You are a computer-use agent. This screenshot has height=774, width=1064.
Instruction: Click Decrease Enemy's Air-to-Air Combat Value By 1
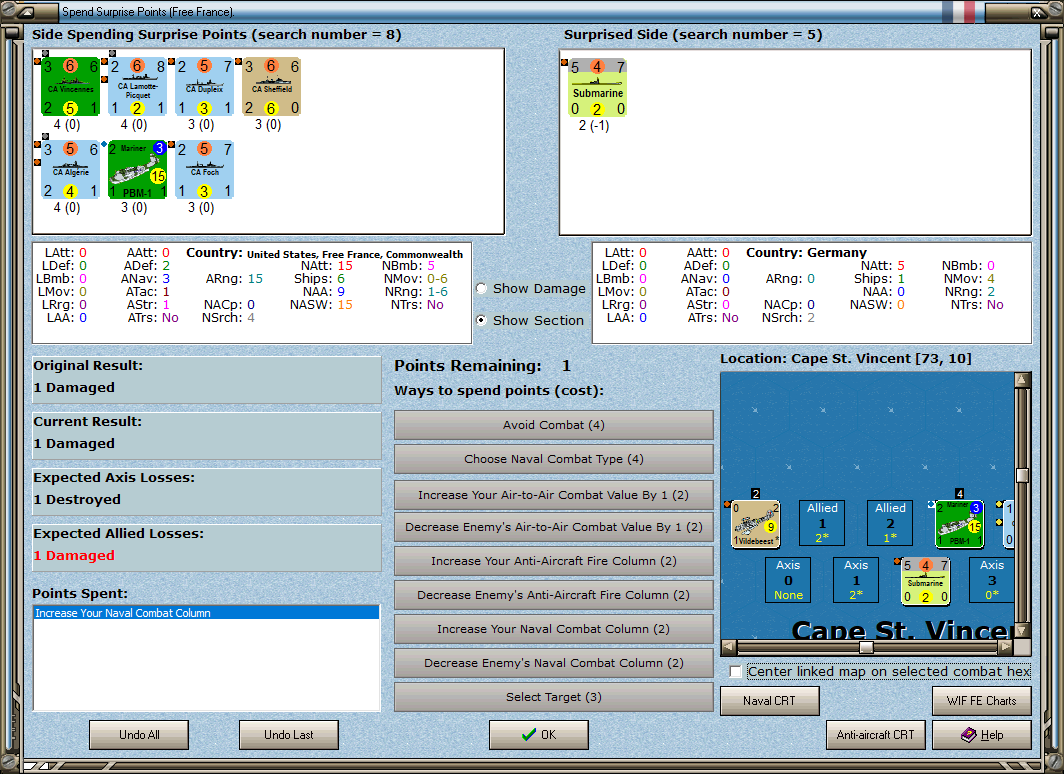pyautogui.click(x=554, y=527)
